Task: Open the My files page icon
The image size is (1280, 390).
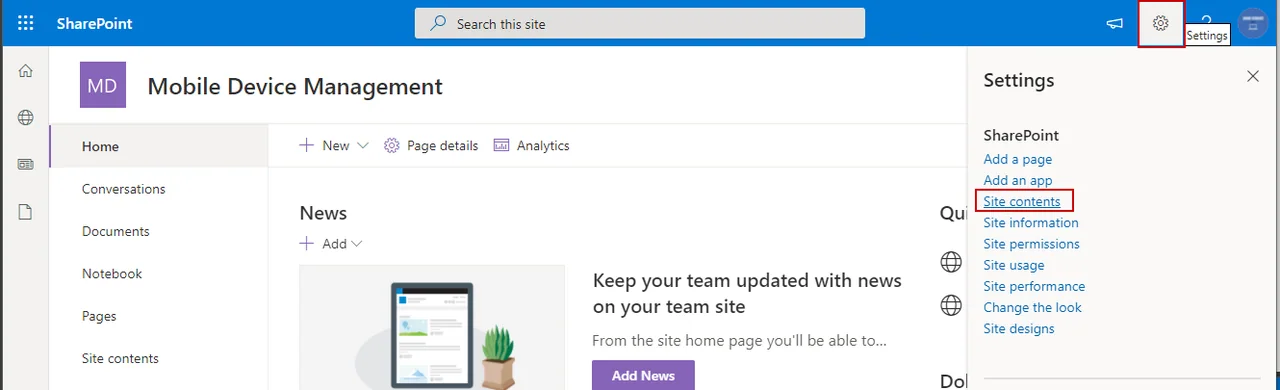Action: tap(26, 212)
